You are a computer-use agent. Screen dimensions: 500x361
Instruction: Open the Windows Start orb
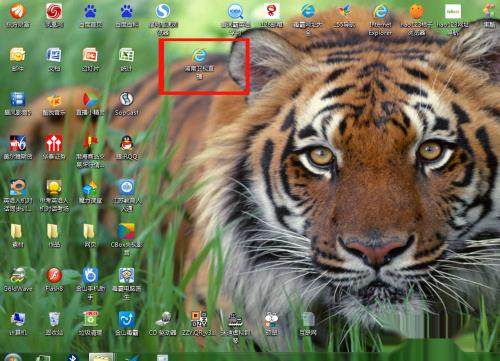[x=12, y=357]
